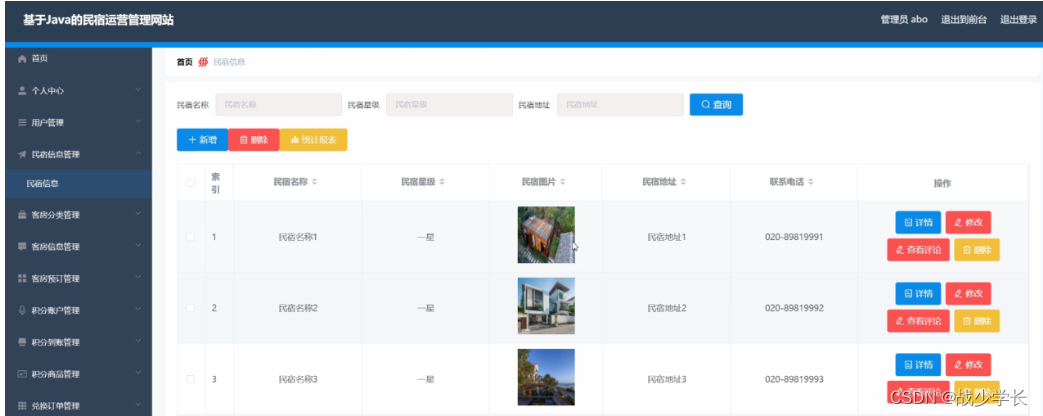This screenshot has width=1043, height=416.
Task: Click 详情 for the 民宿名称2 row
Action: [x=918, y=294]
